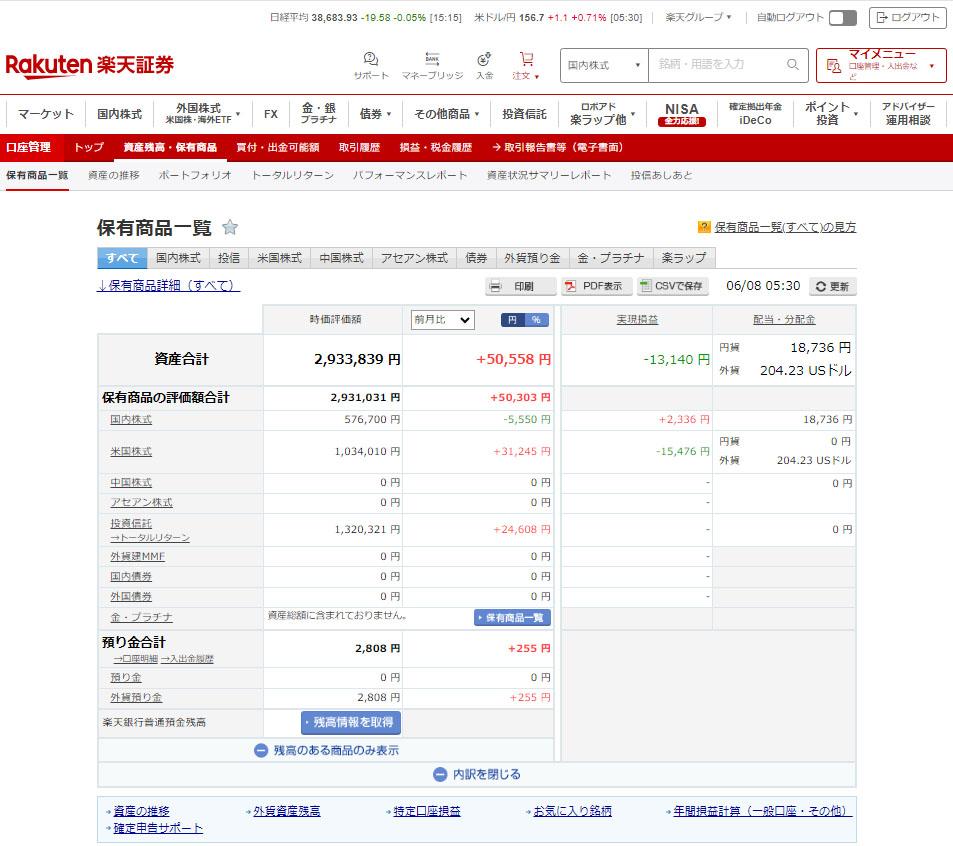Expand the 国内株式 search category dropdown
953x846 pixels.
click(603, 65)
